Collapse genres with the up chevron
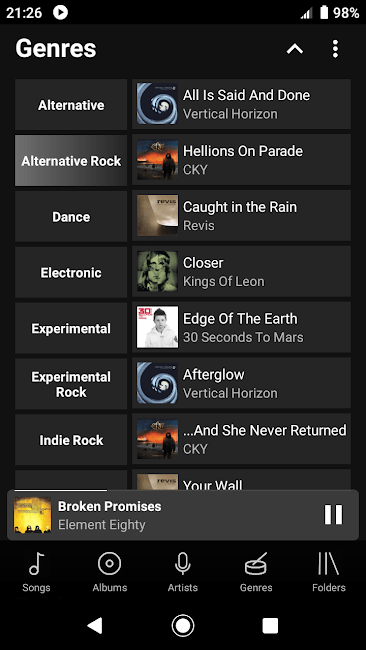Image resolution: width=366 pixels, height=650 pixels. [295, 49]
